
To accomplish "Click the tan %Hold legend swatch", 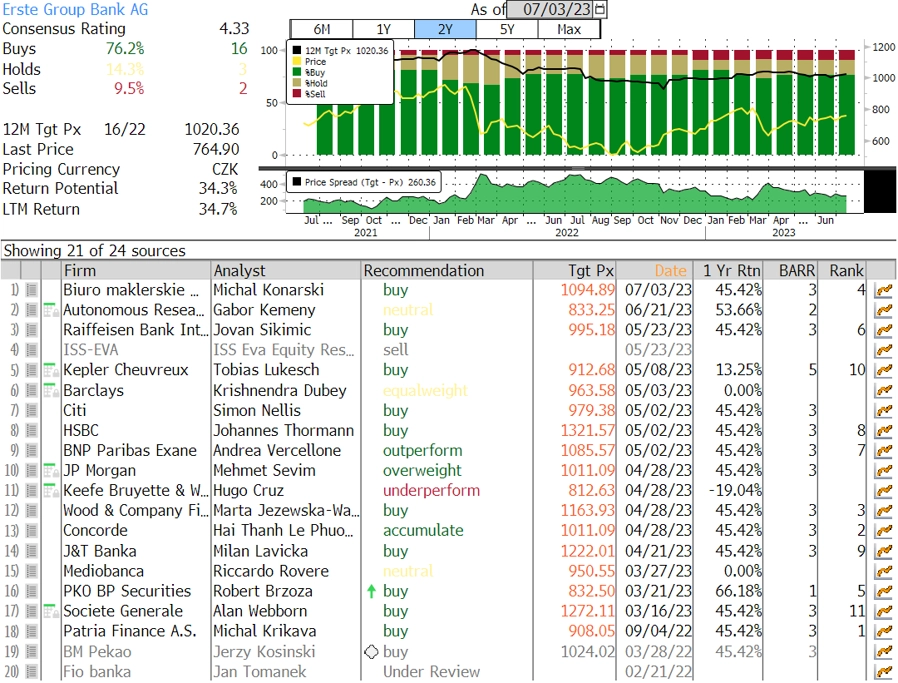I will coord(297,83).
